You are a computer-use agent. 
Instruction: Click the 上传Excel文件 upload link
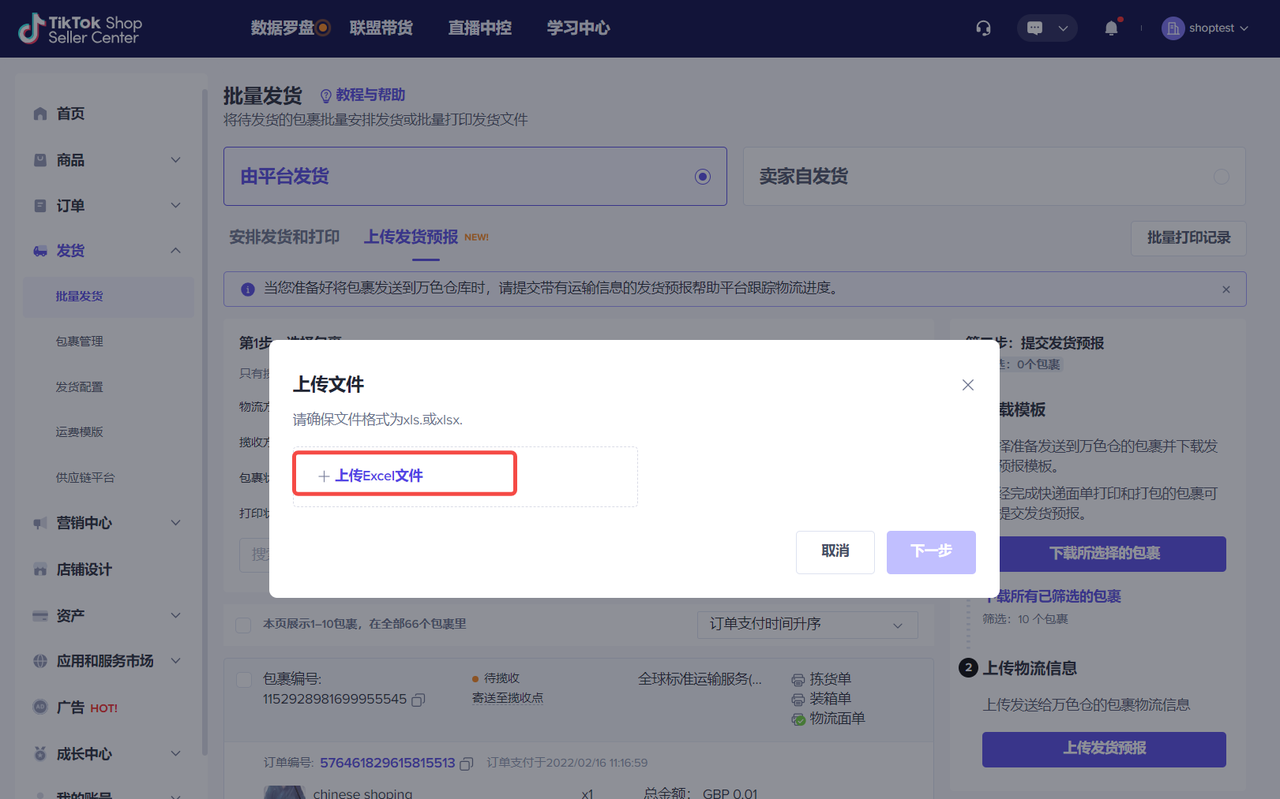point(379,476)
